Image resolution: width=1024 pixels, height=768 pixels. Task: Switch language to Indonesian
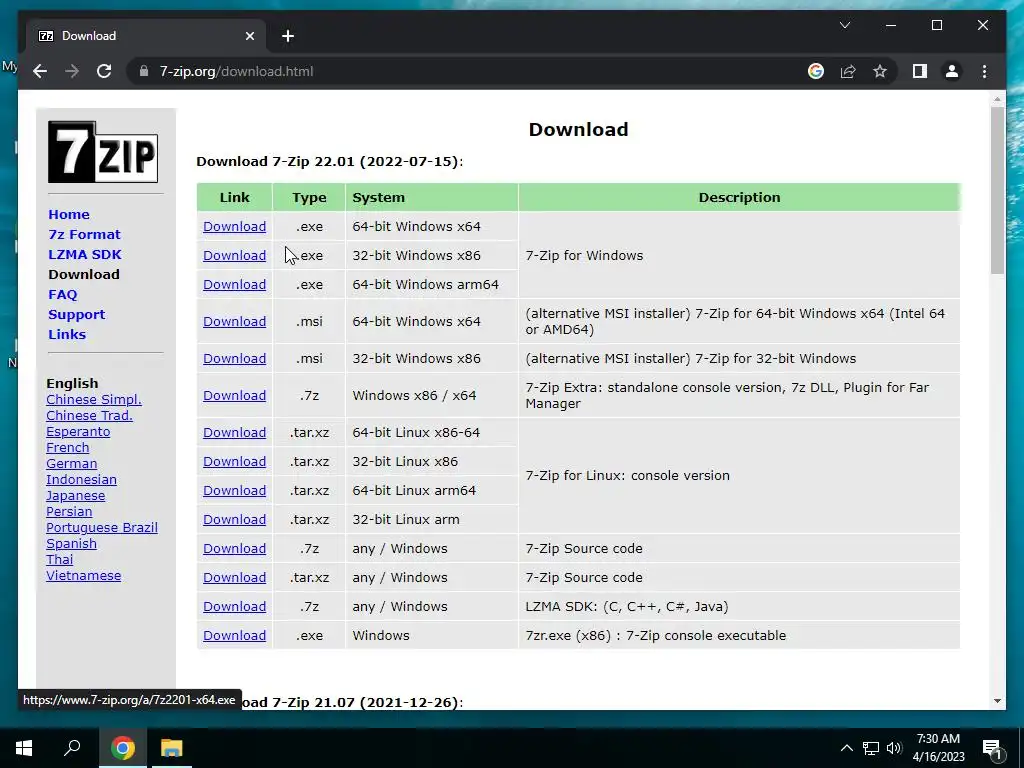(x=81, y=479)
